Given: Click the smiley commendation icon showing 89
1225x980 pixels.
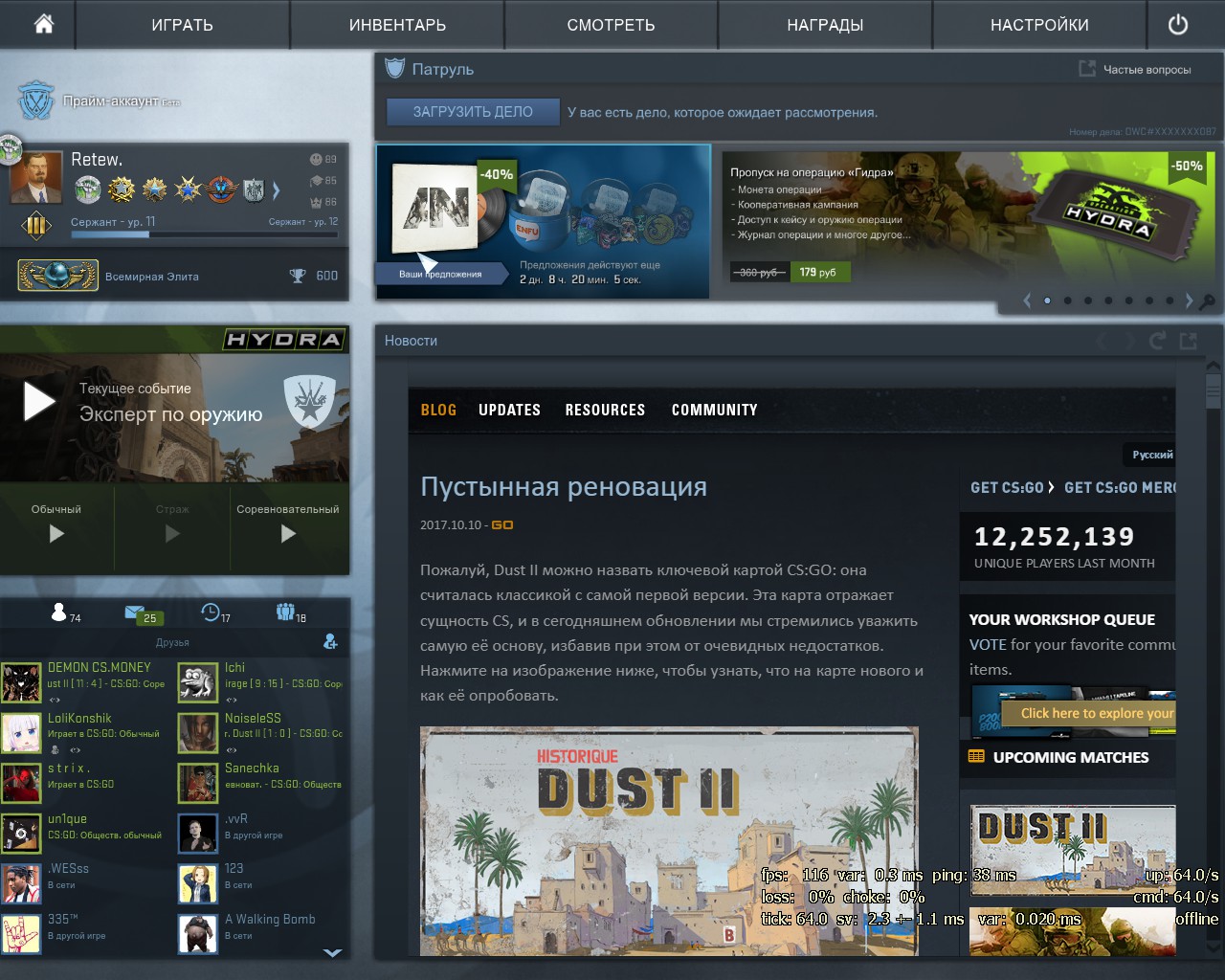Looking at the screenshot, I should click(x=316, y=159).
